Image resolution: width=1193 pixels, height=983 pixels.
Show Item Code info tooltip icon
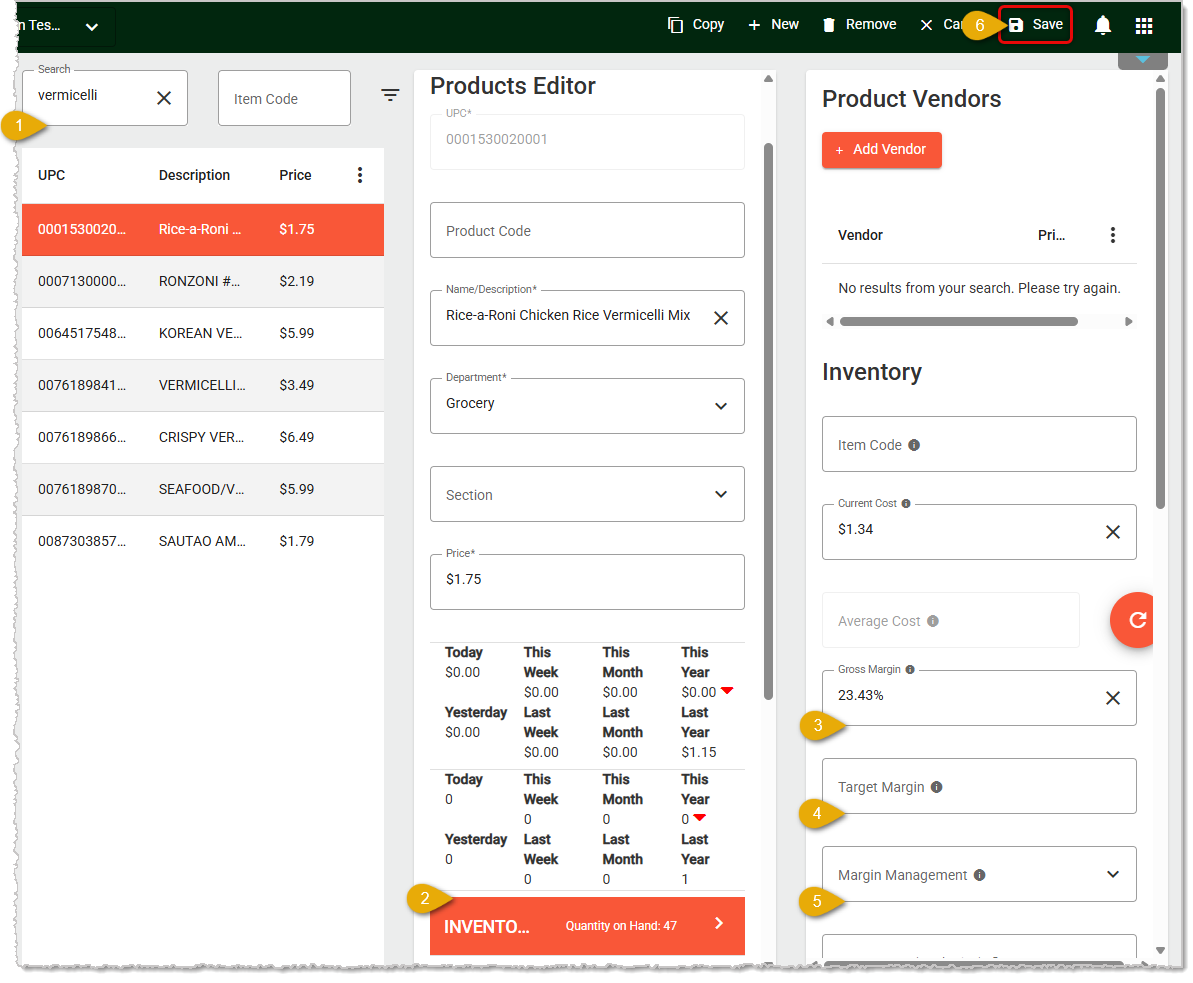pos(914,445)
